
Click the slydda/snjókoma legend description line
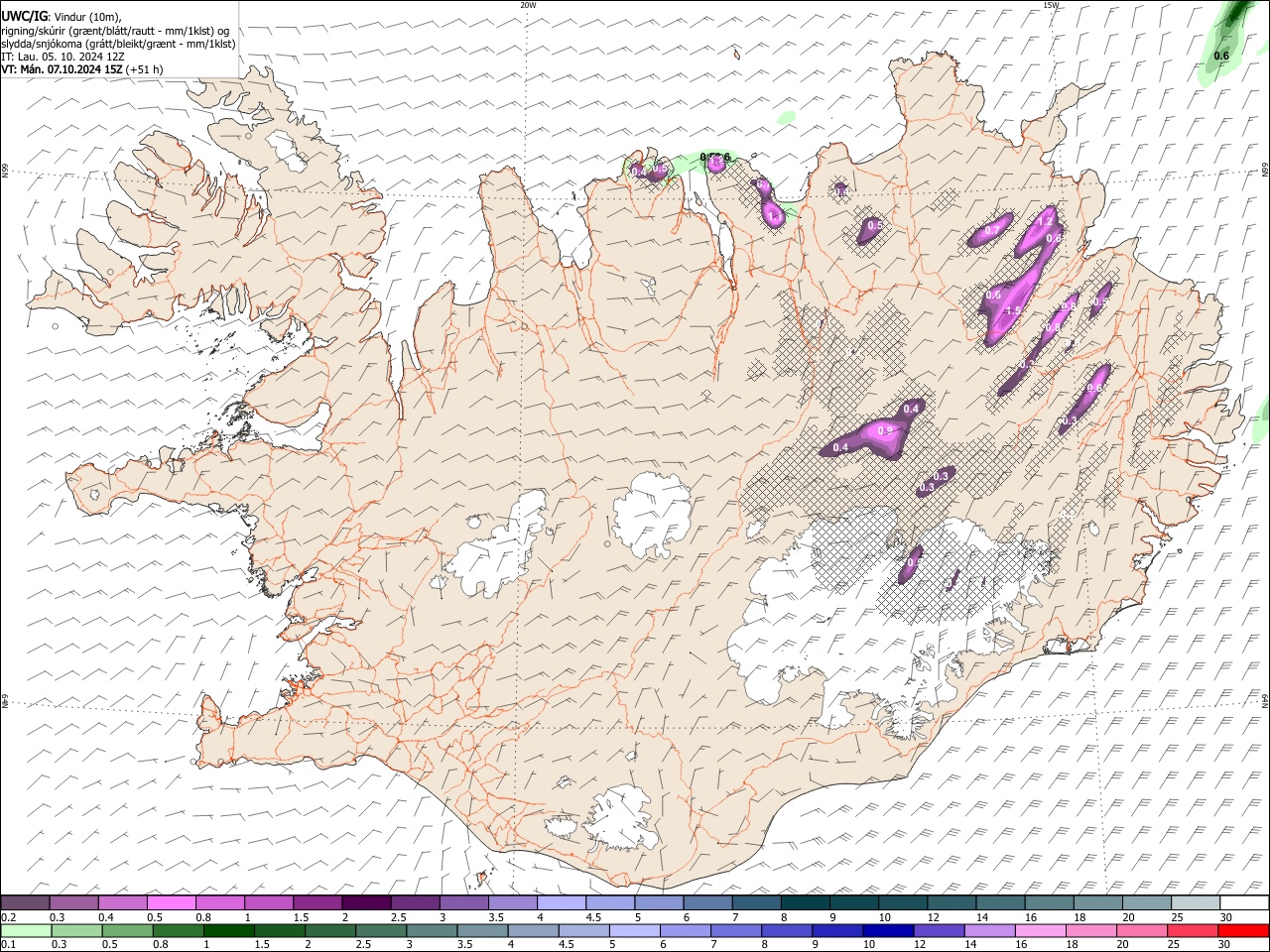118,44
